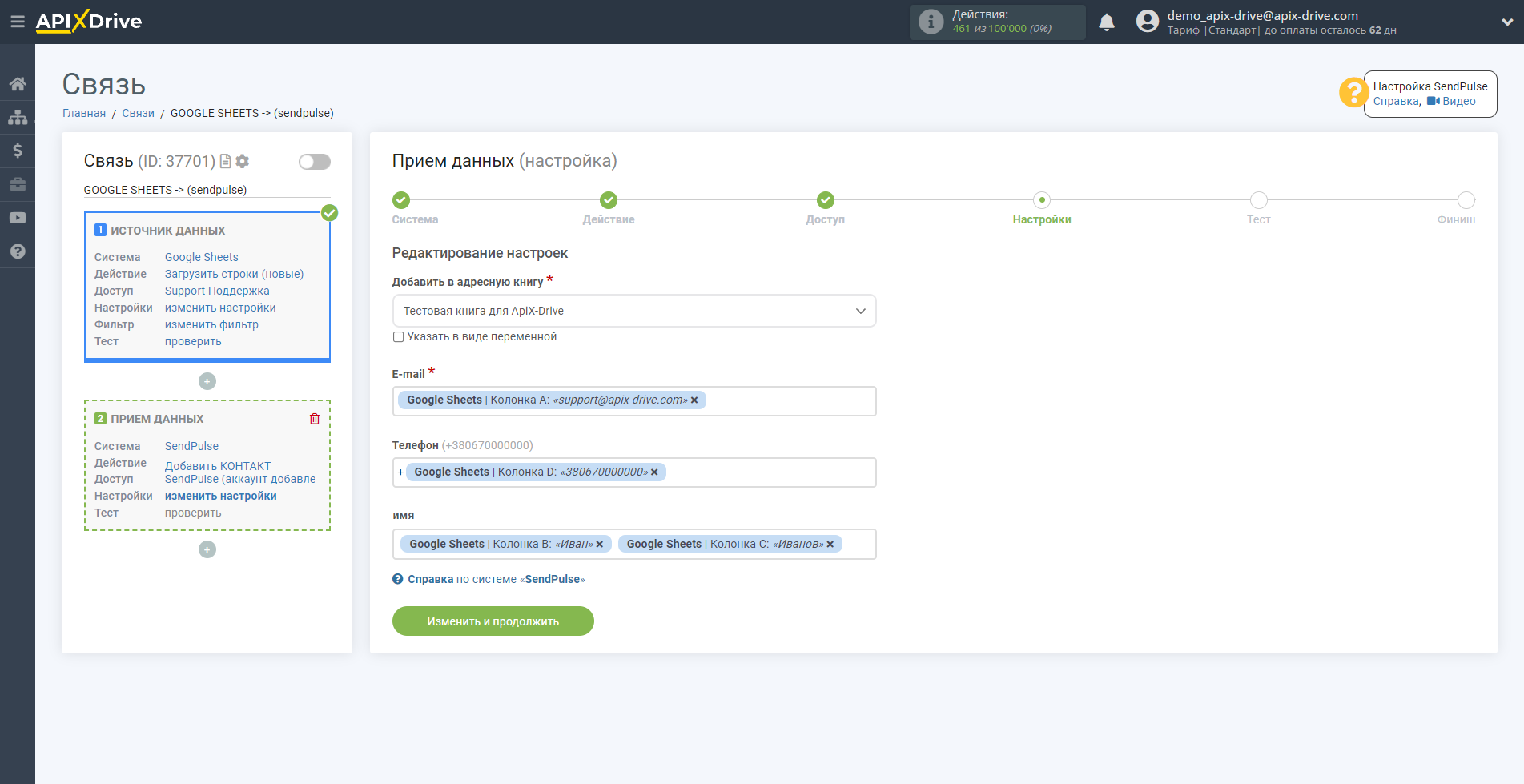Viewport: 1524px width, 784px height.
Task: Open the briefcase icon in sidebar
Action: (18, 184)
